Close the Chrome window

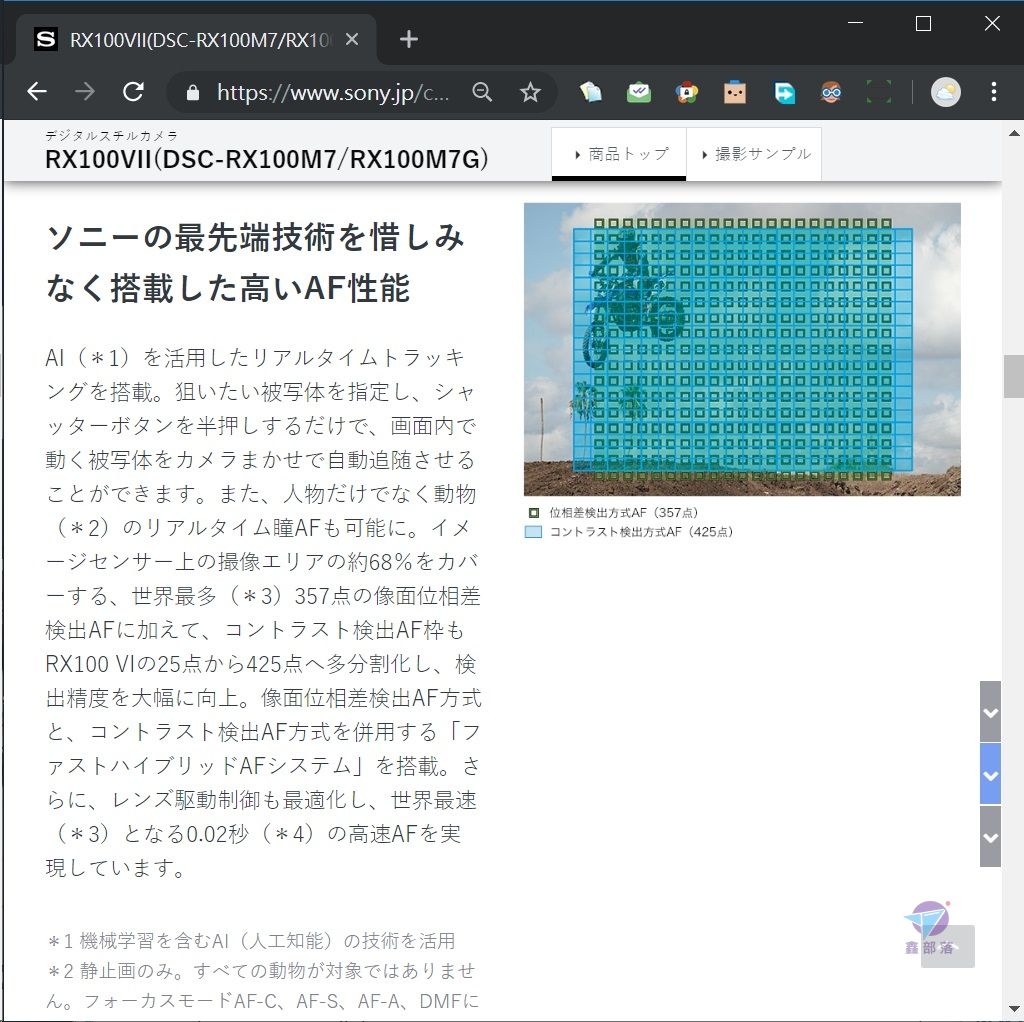(992, 24)
